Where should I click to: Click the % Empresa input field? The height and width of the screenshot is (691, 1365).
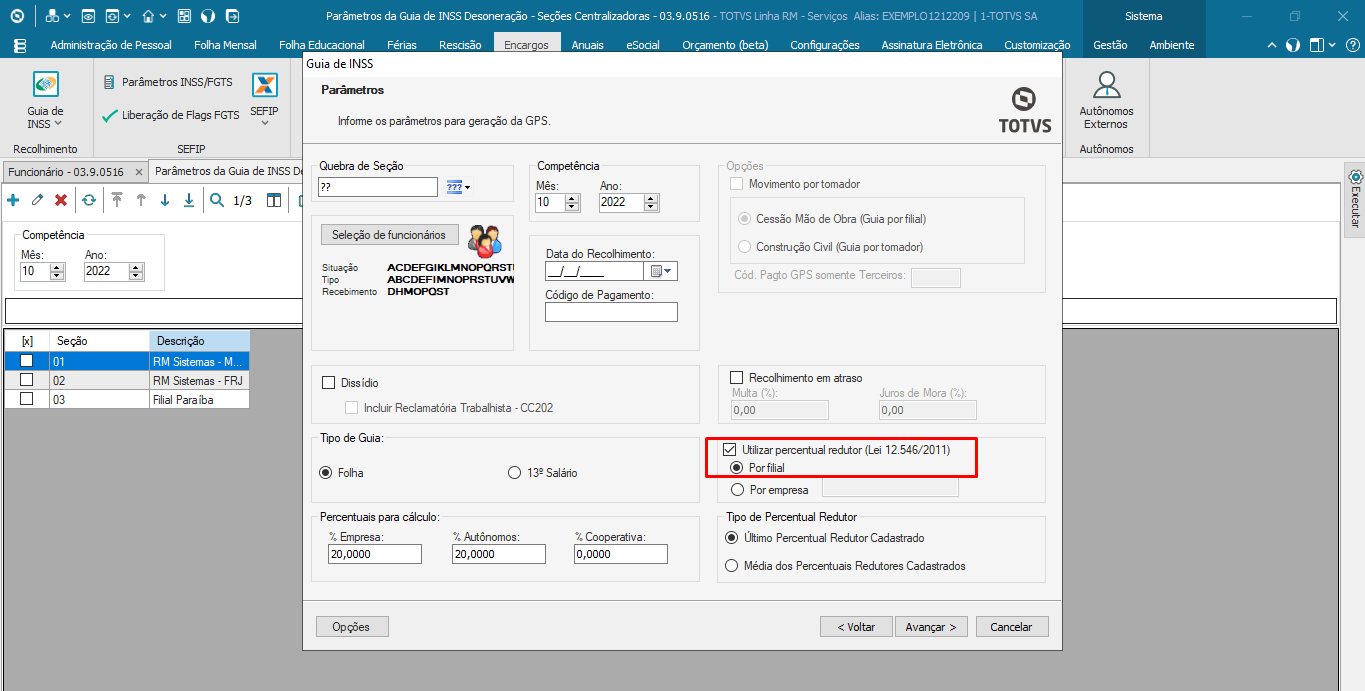tap(375, 554)
